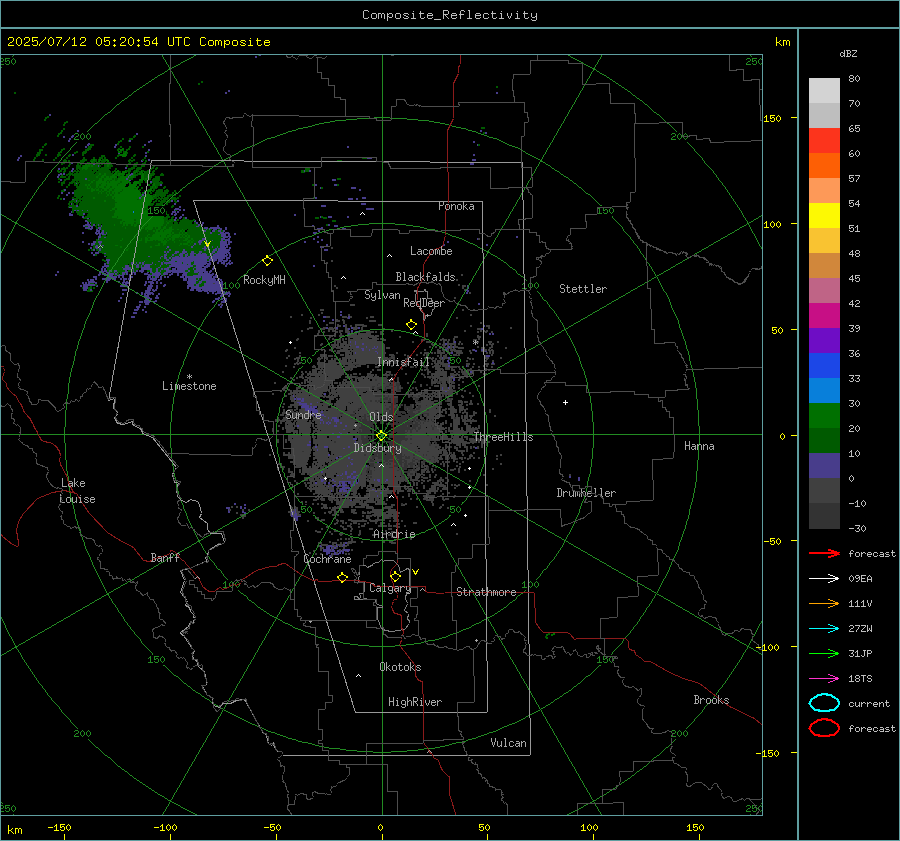This screenshot has width=900, height=841.
Task: Select the RedDeer label on the map
Action: 424,303
